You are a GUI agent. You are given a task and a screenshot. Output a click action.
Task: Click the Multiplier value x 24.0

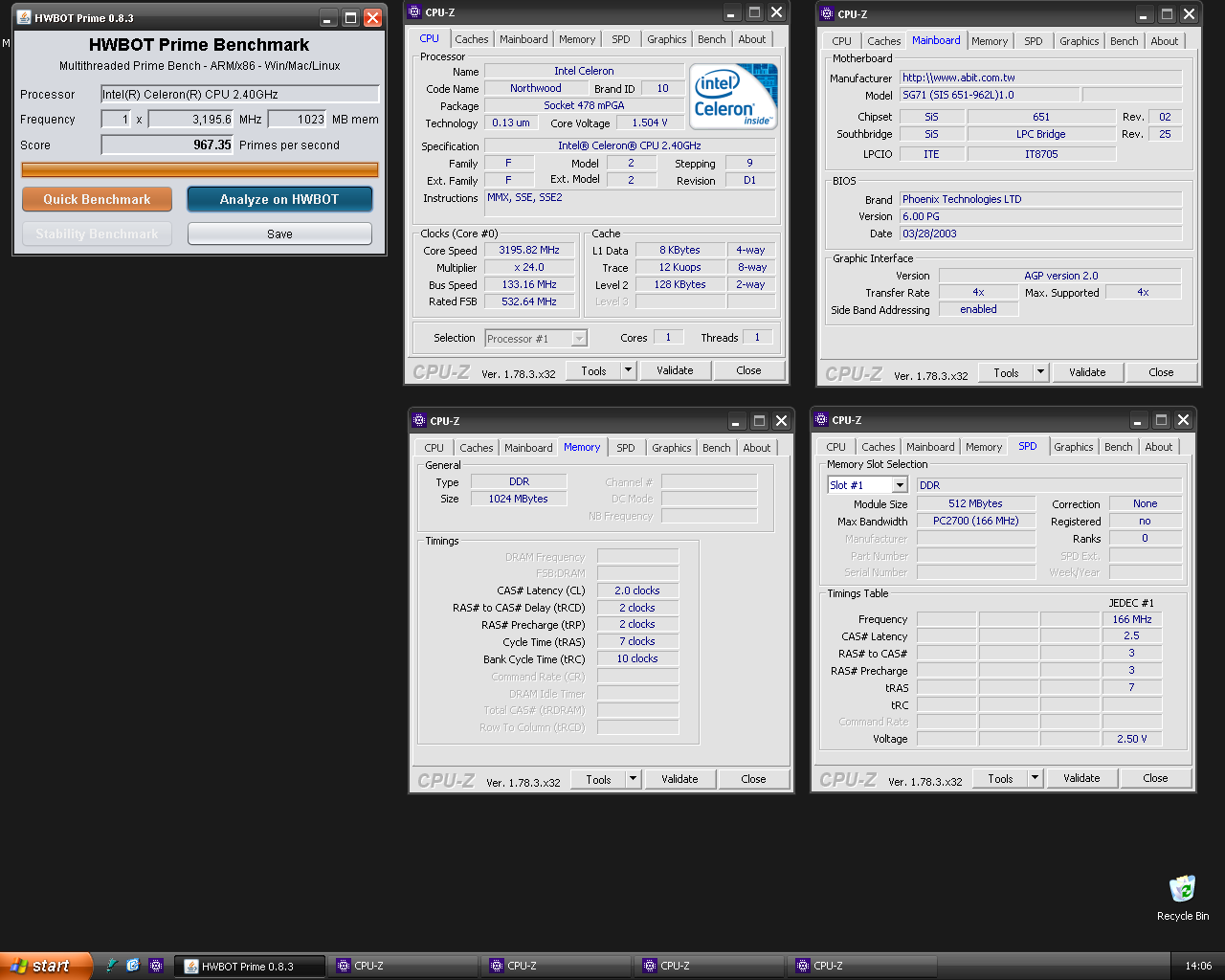tap(529, 267)
